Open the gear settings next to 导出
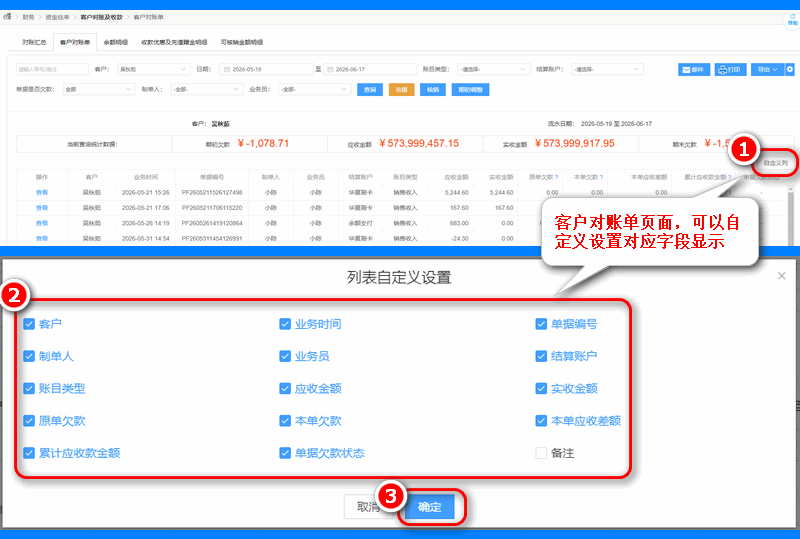 (789, 69)
